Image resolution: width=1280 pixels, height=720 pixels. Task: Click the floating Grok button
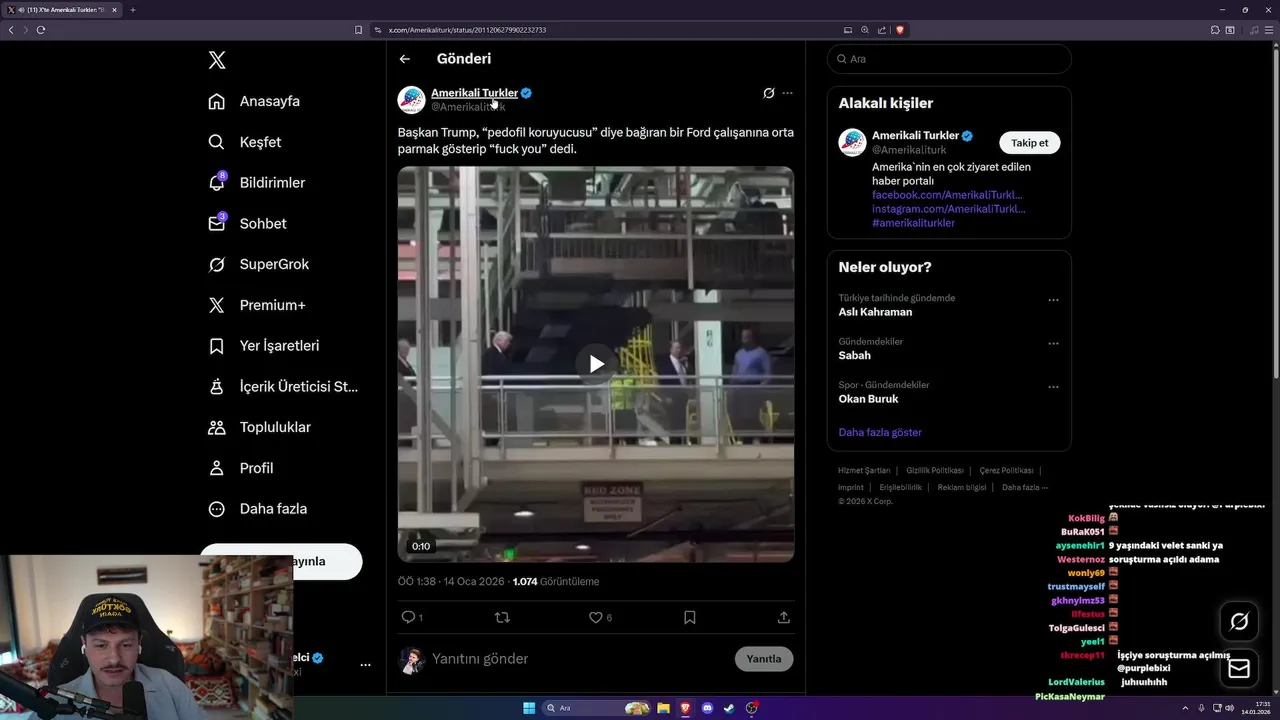(x=1239, y=622)
